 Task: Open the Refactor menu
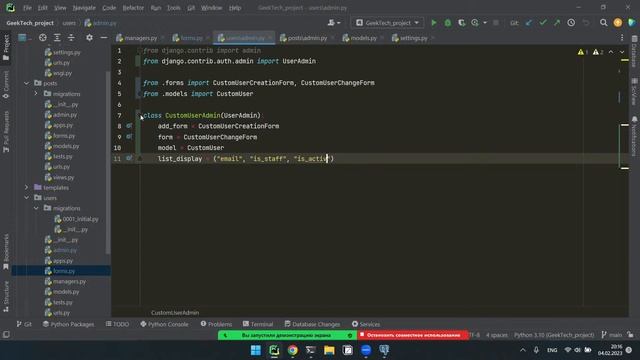pos(133,8)
